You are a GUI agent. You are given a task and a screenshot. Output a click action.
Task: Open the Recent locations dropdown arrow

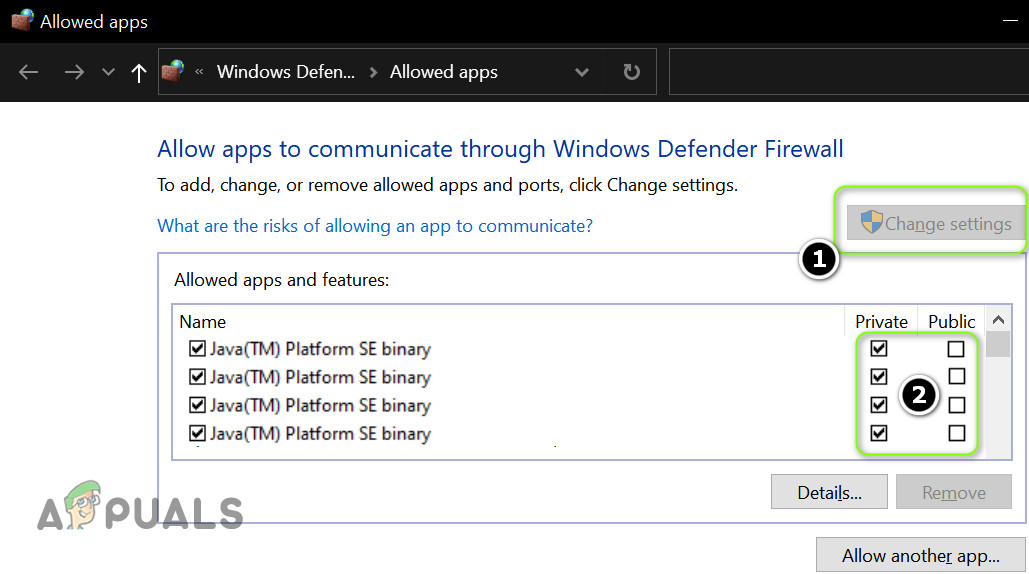108,72
